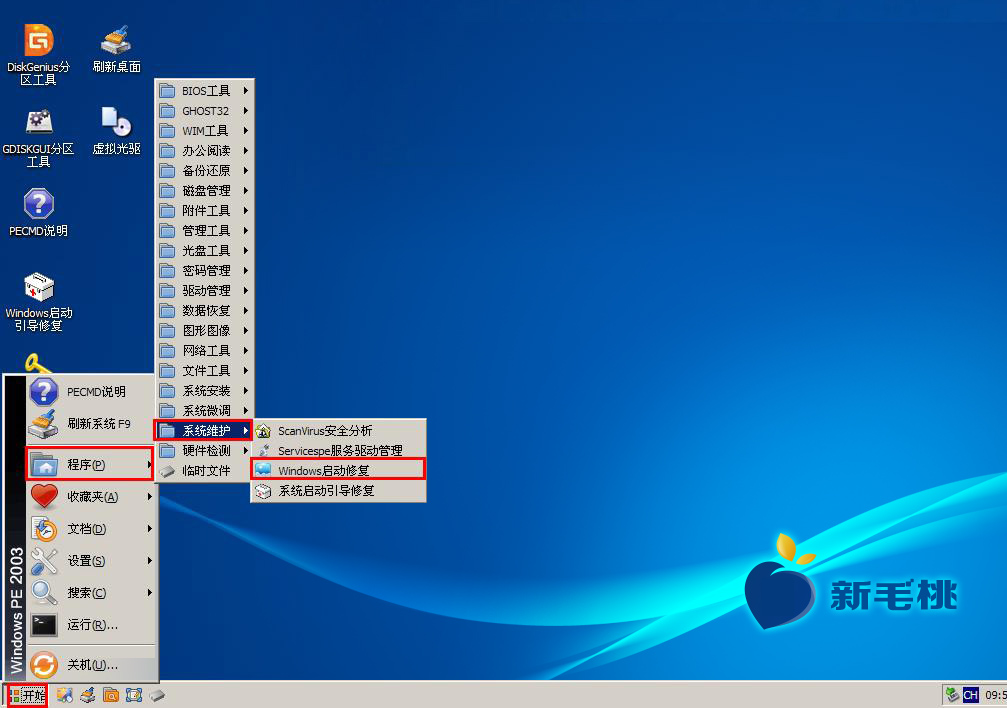Viewport: 1007px width, 708px height.
Task: Launch GDISKGUI分区工具 from the desktop
Action: pyautogui.click(x=39, y=137)
